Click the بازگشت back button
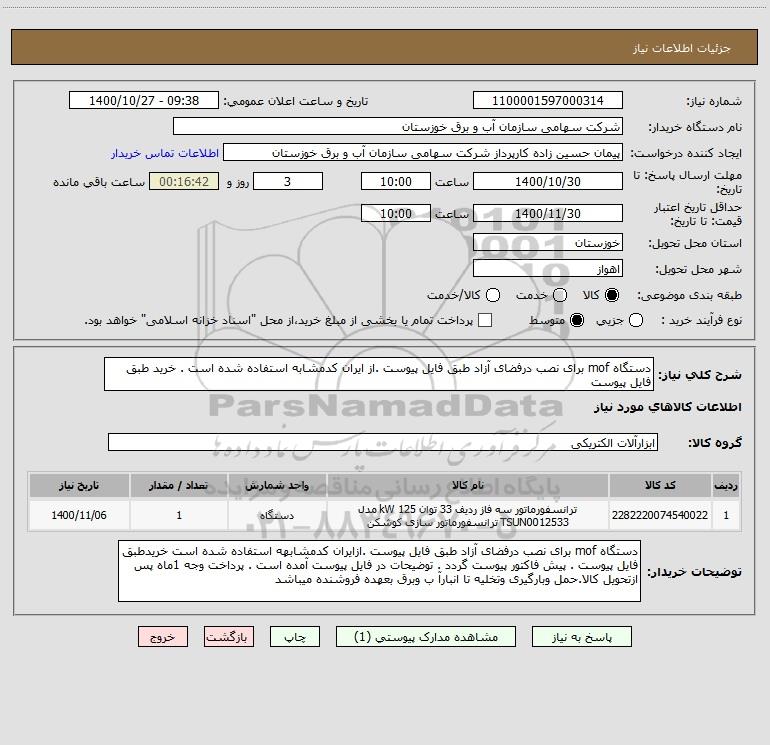770x745 pixels. pyautogui.click(x=229, y=637)
